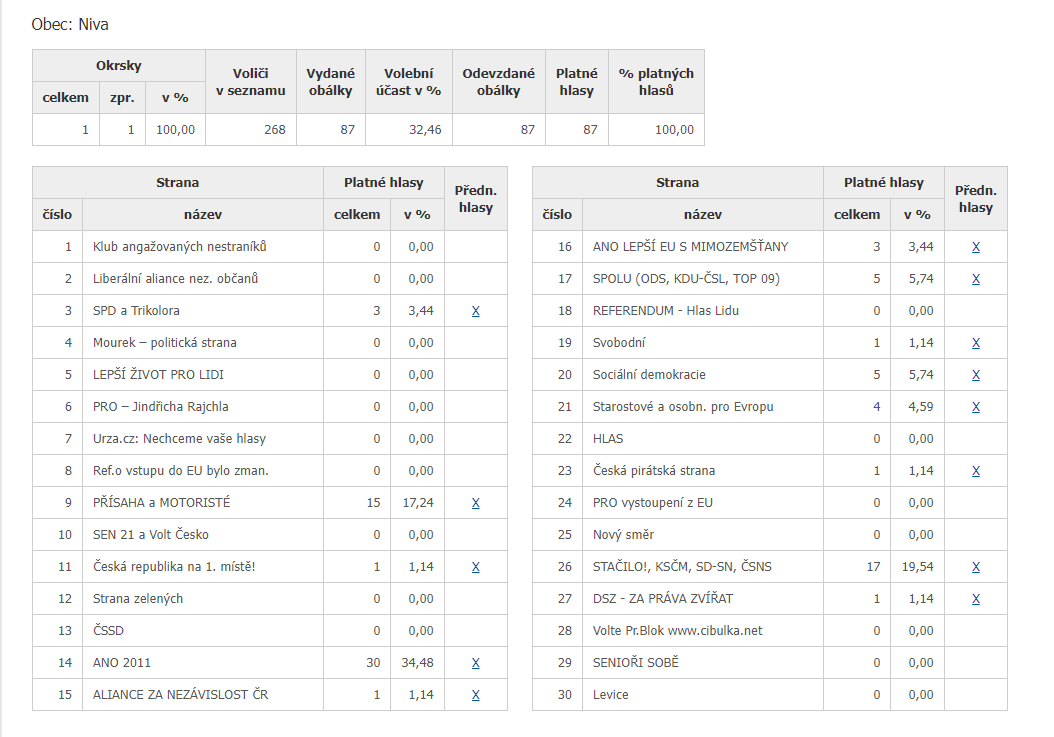Open X link for ANO LEPŠÍ EU S MIMOZEMŠŤANY
This screenshot has height=737, width=1054.
click(976, 247)
